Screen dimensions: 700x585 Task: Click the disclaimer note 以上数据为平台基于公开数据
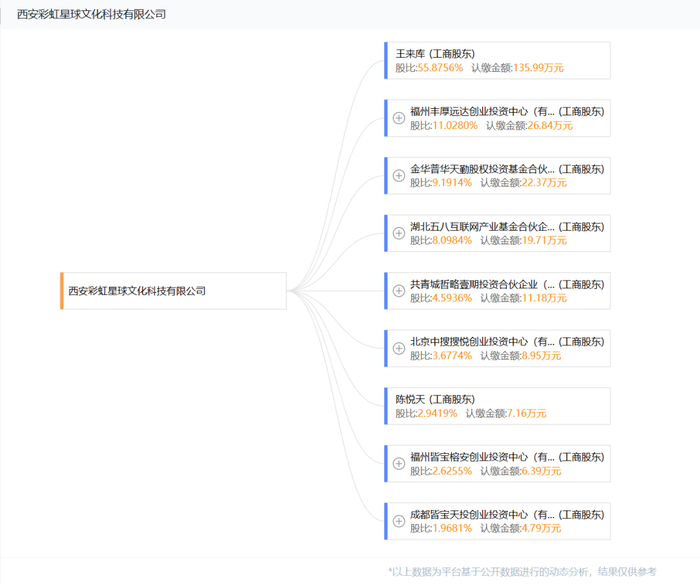(x=522, y=572)
